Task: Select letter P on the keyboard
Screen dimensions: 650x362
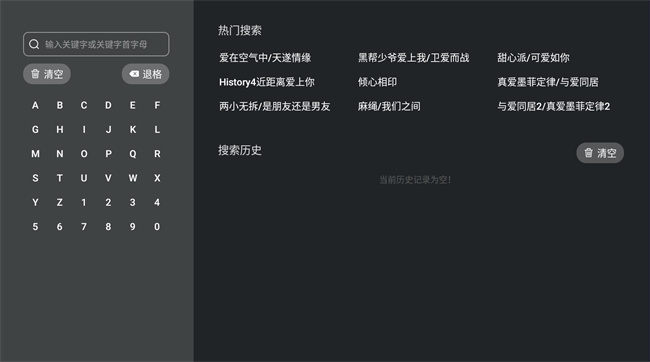Action: pos(108,154)
